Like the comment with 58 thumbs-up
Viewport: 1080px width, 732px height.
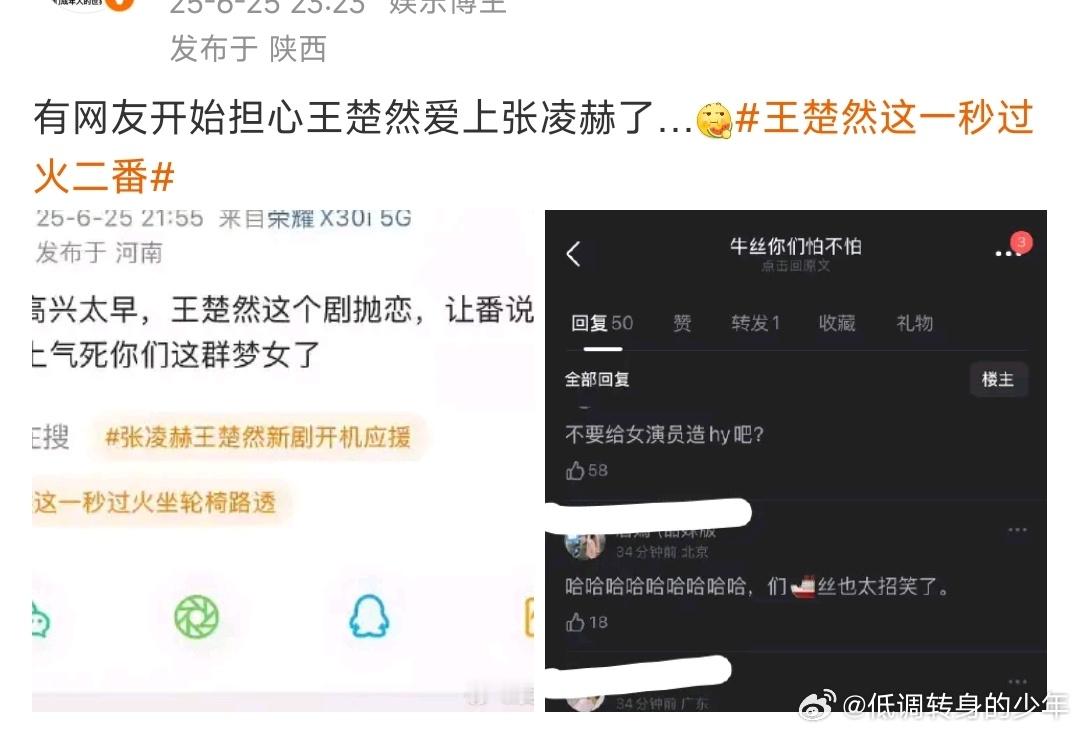pyautogui.click(x=586, y=471)
